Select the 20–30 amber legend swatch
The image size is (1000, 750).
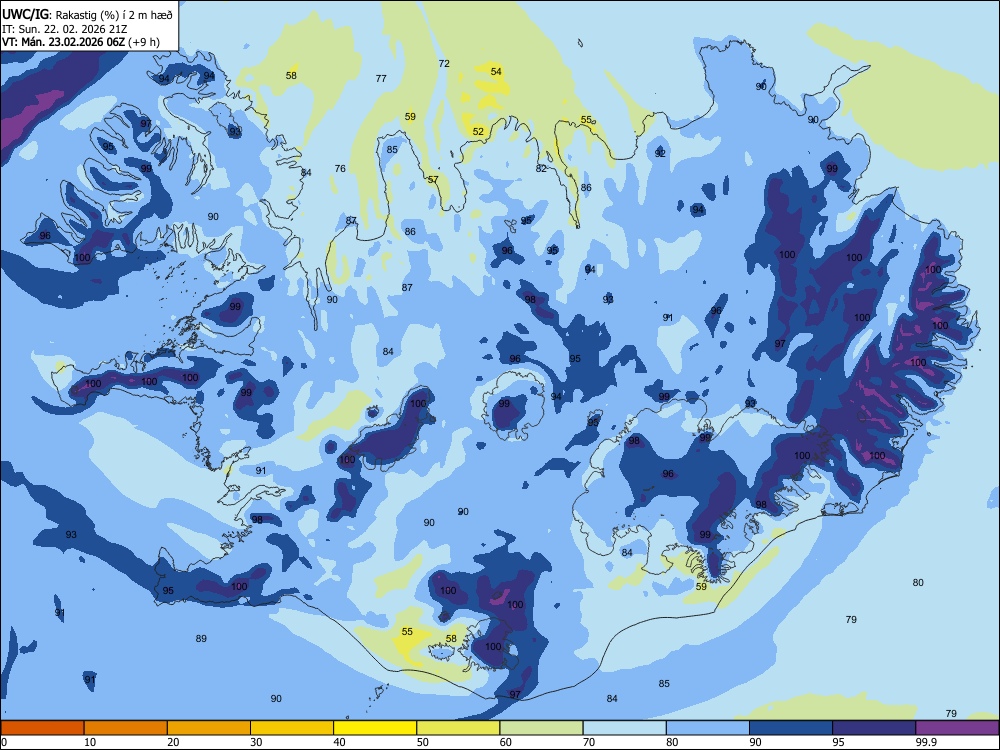point(209,728)
